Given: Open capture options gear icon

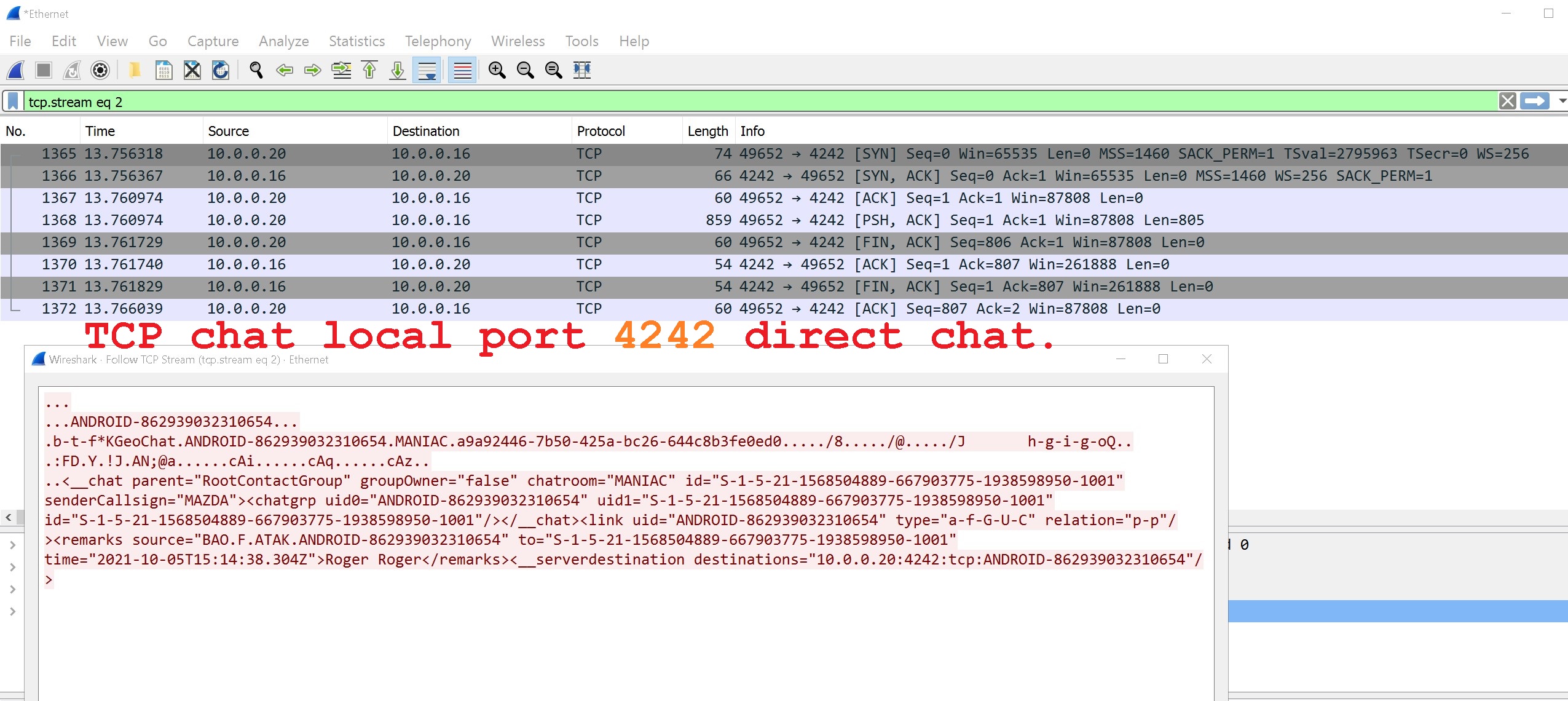Looking at the screenshot, I should coord(100,70).
